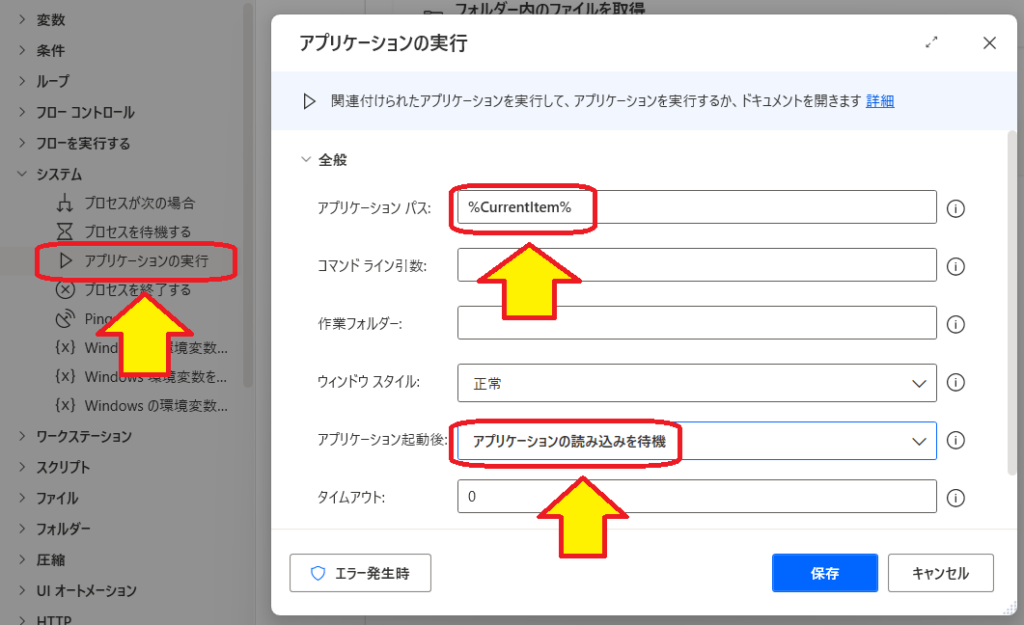The width and height of the screenshot is (1024, 625).
Task: Expand the ファイル group
Action: tap(22, 498)
